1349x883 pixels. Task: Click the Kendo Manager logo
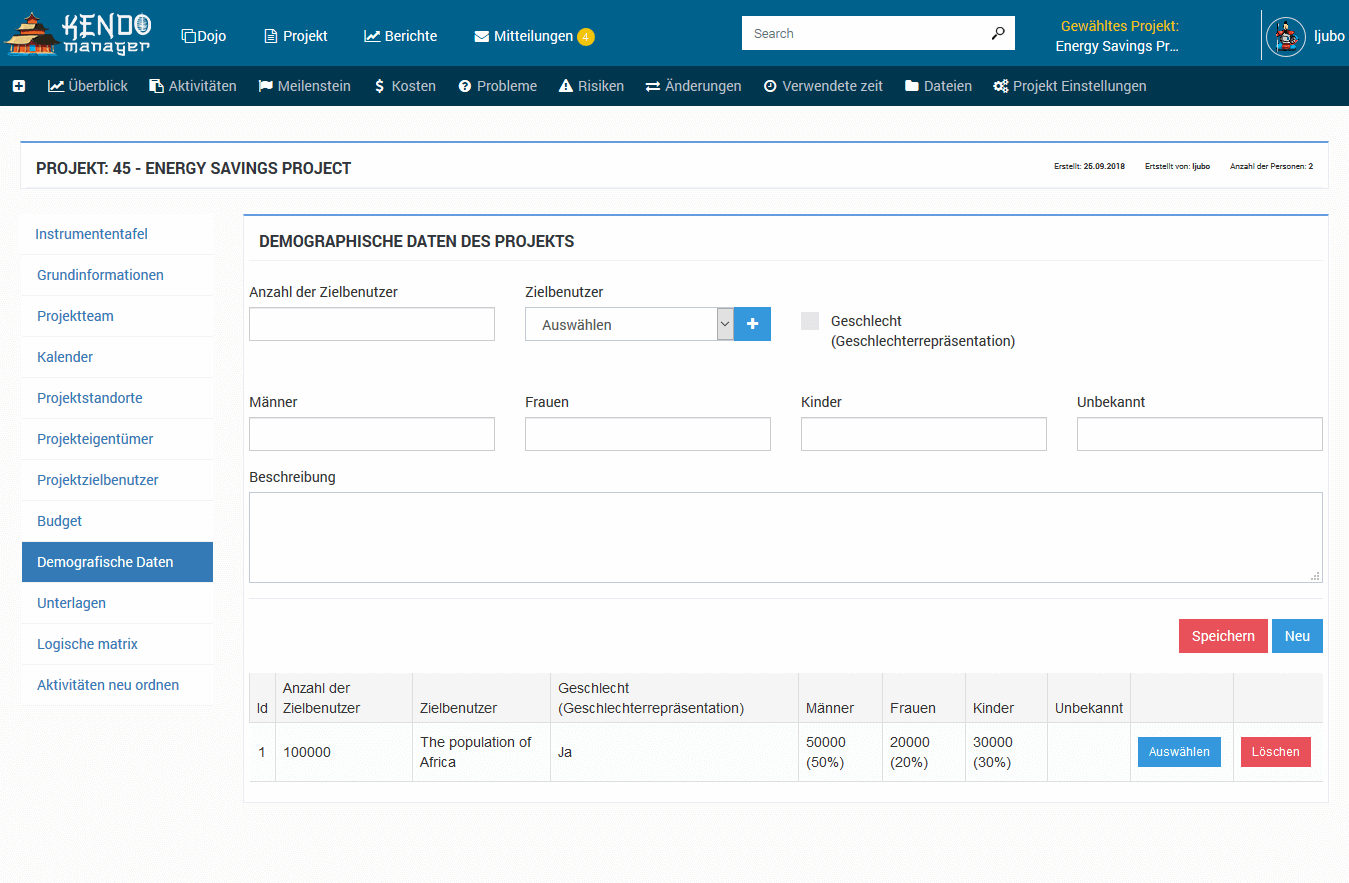click(78, 33)
